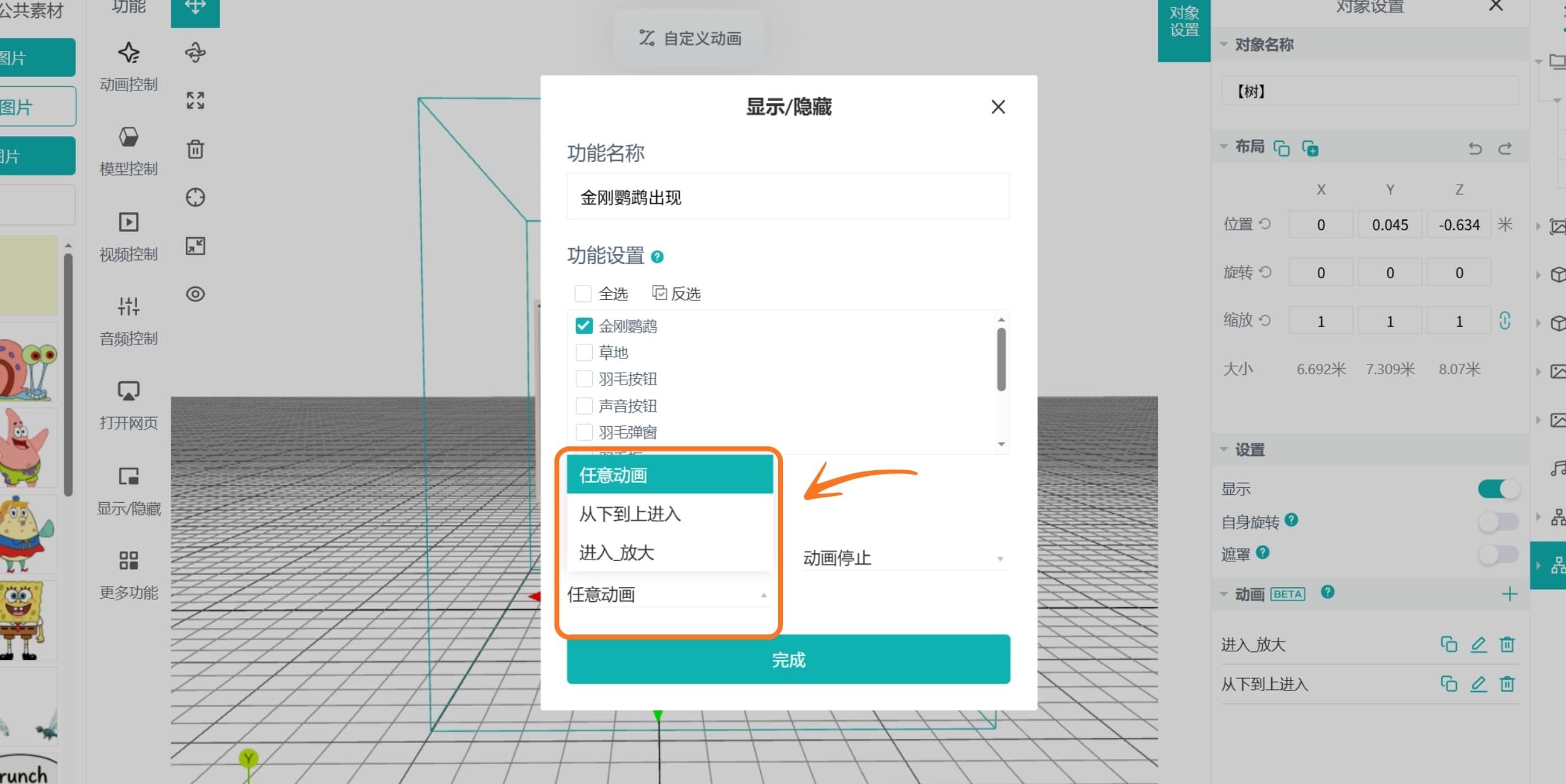Select the scale expand-arrows tool
Image resolution: width=1566 pixels, height=784 pixels.
[x=195, y=100]
